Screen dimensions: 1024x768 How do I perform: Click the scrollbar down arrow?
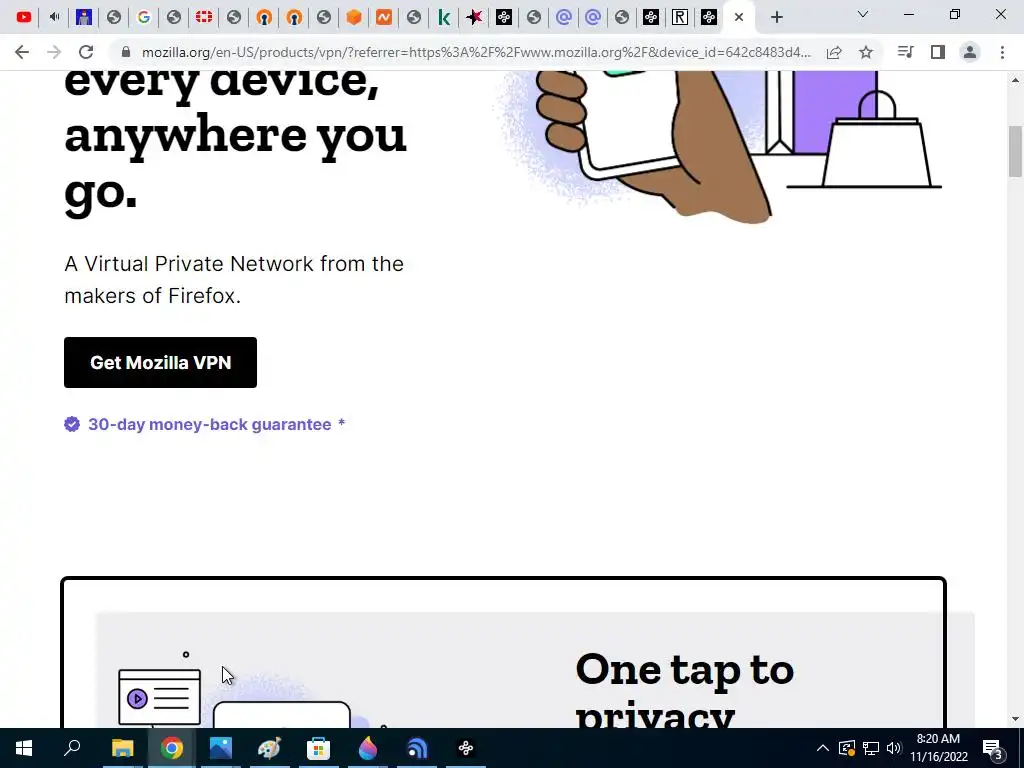pos(1015,719)
